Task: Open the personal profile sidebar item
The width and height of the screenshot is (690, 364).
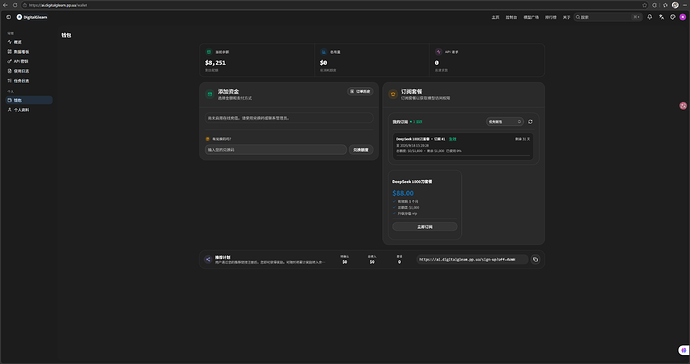Action: (29, 110)
